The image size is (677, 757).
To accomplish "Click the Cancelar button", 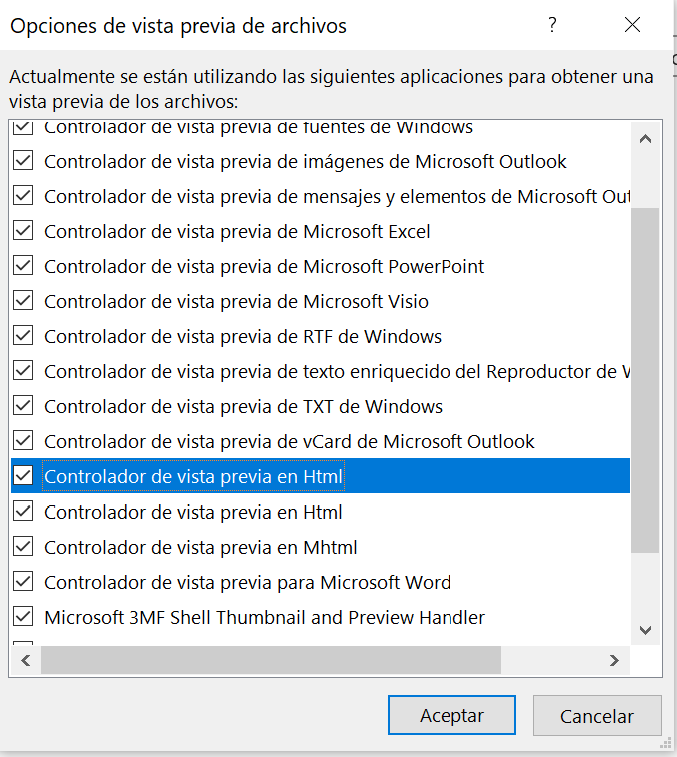I will 597,715.
